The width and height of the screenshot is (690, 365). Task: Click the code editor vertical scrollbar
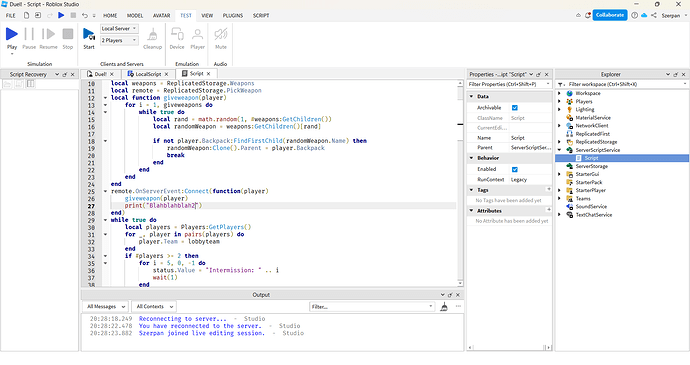click(460, 183)
